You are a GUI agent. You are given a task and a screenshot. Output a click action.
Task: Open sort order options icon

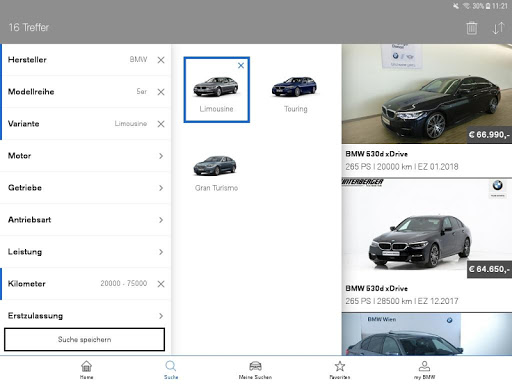coord(498,28)
